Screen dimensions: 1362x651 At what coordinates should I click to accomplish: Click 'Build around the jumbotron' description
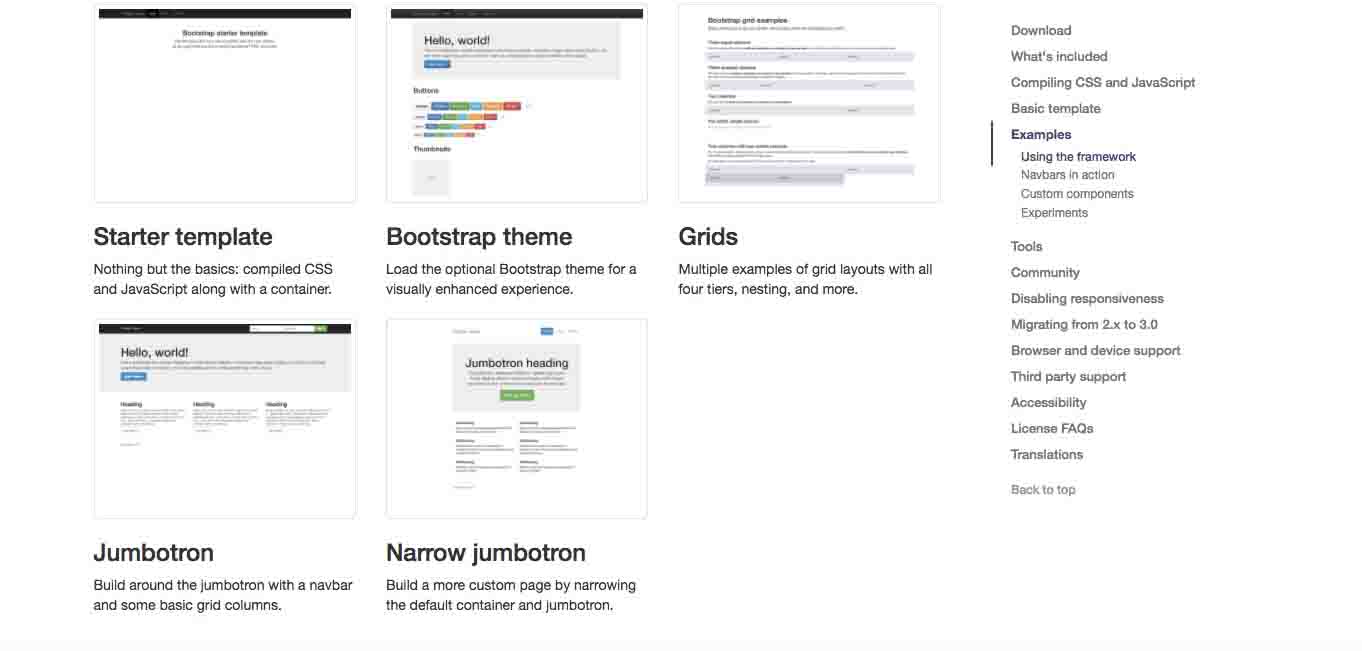(223, 595)
